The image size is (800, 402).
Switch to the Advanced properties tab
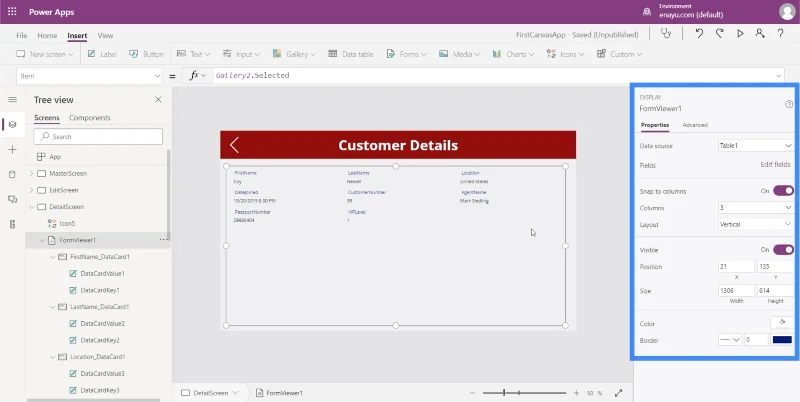[695, 125]
